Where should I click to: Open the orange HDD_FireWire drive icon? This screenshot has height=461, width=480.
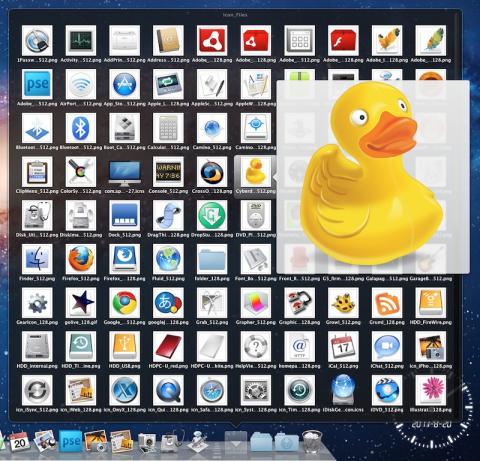tap(431, 303)
